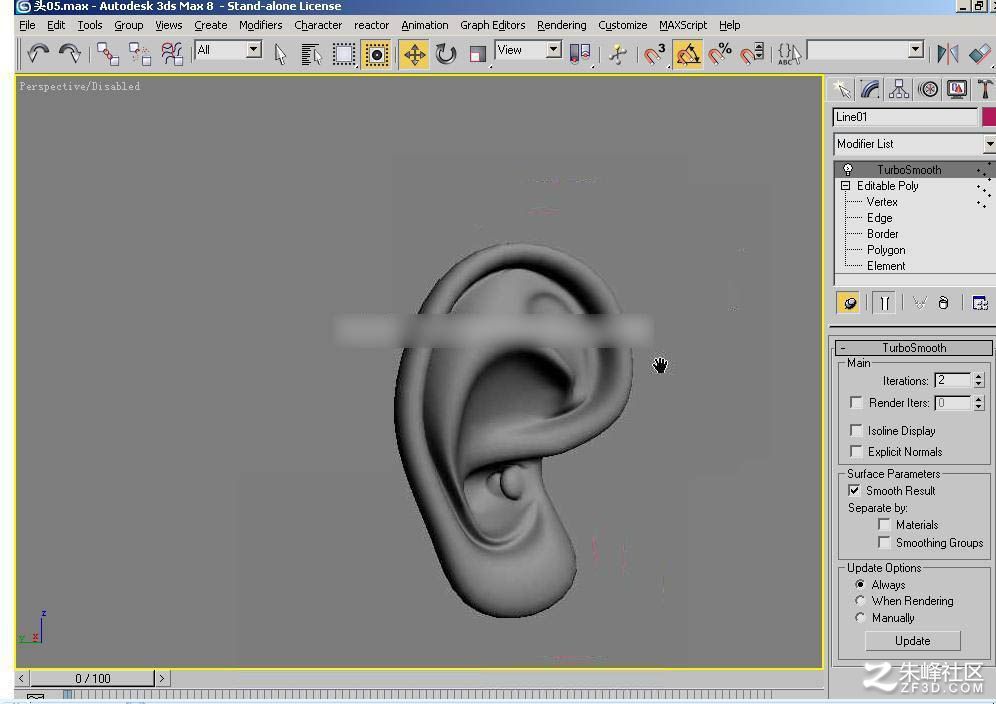Switch to the Create command panel tab
Image resolution: width=996 pixels, height=704 pixels.
842,90
